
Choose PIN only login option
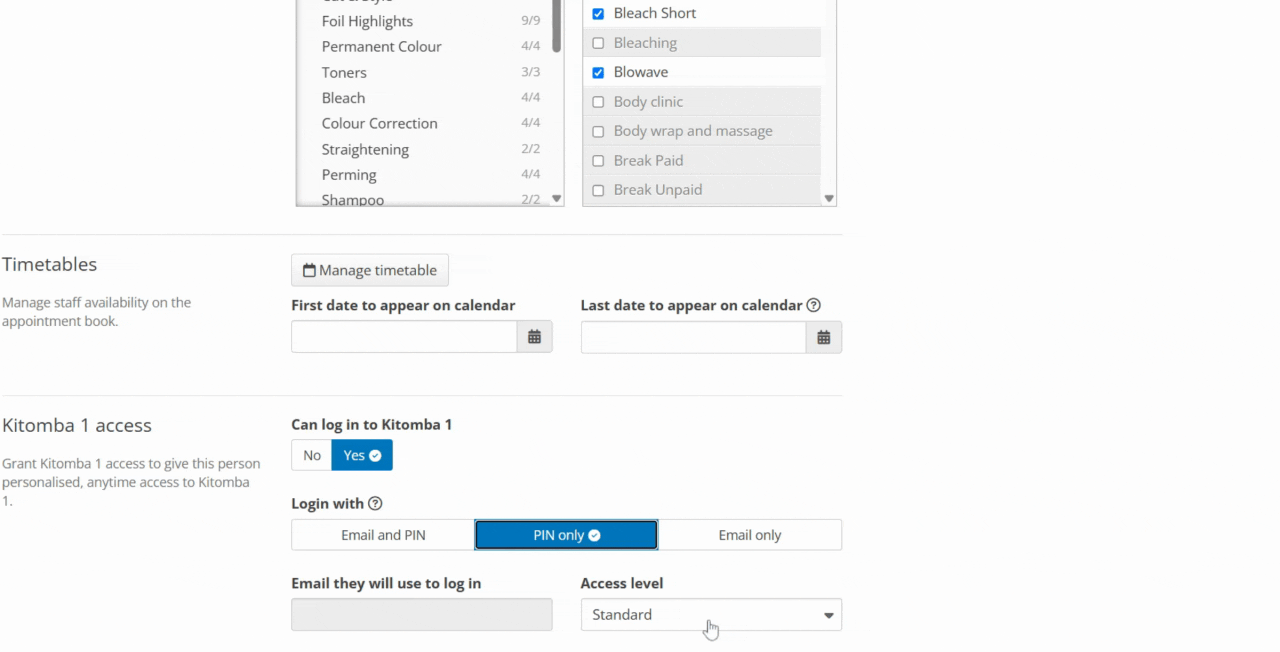tap(566, 535)
